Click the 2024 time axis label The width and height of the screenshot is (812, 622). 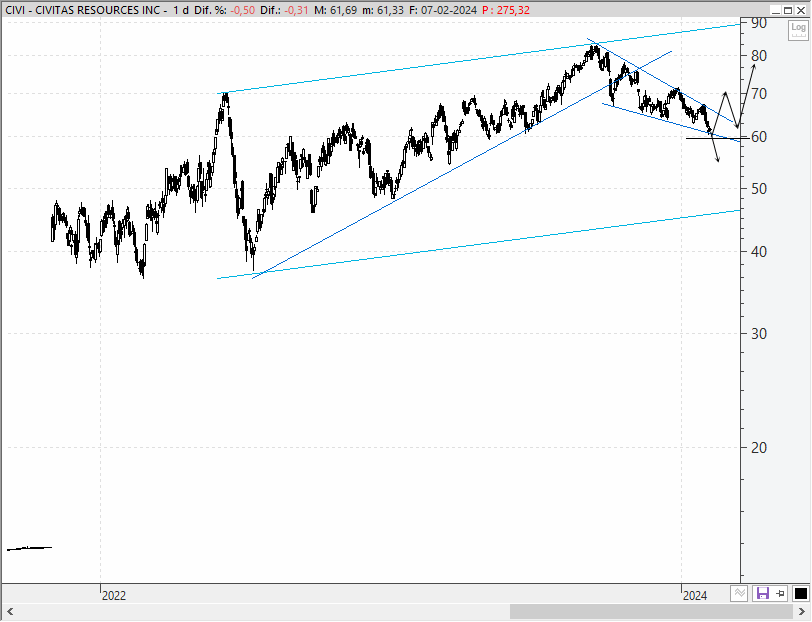point(695,596)
